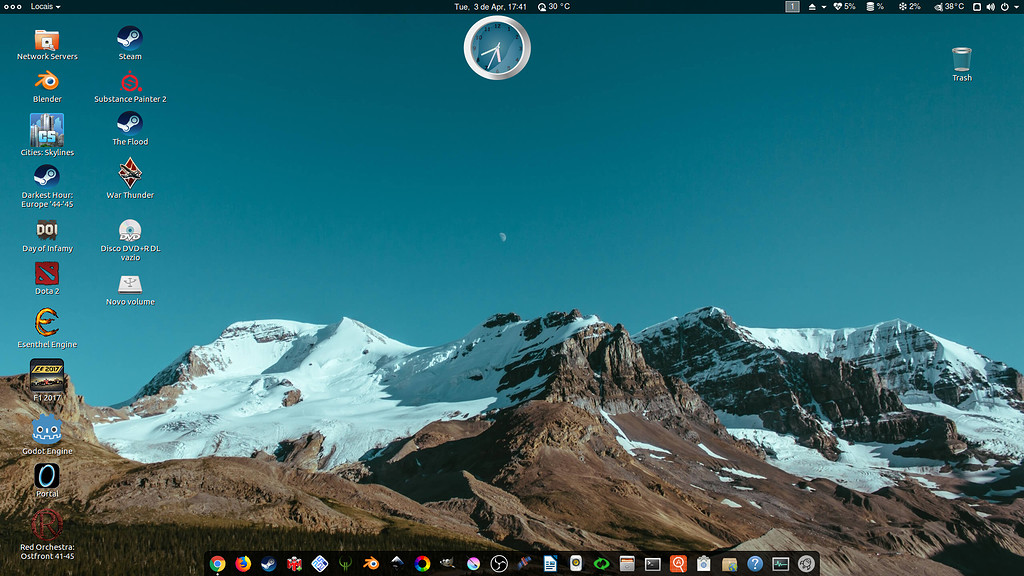
Task: Open the Locais menu in the top bar
Action: [x=45, y=7]
